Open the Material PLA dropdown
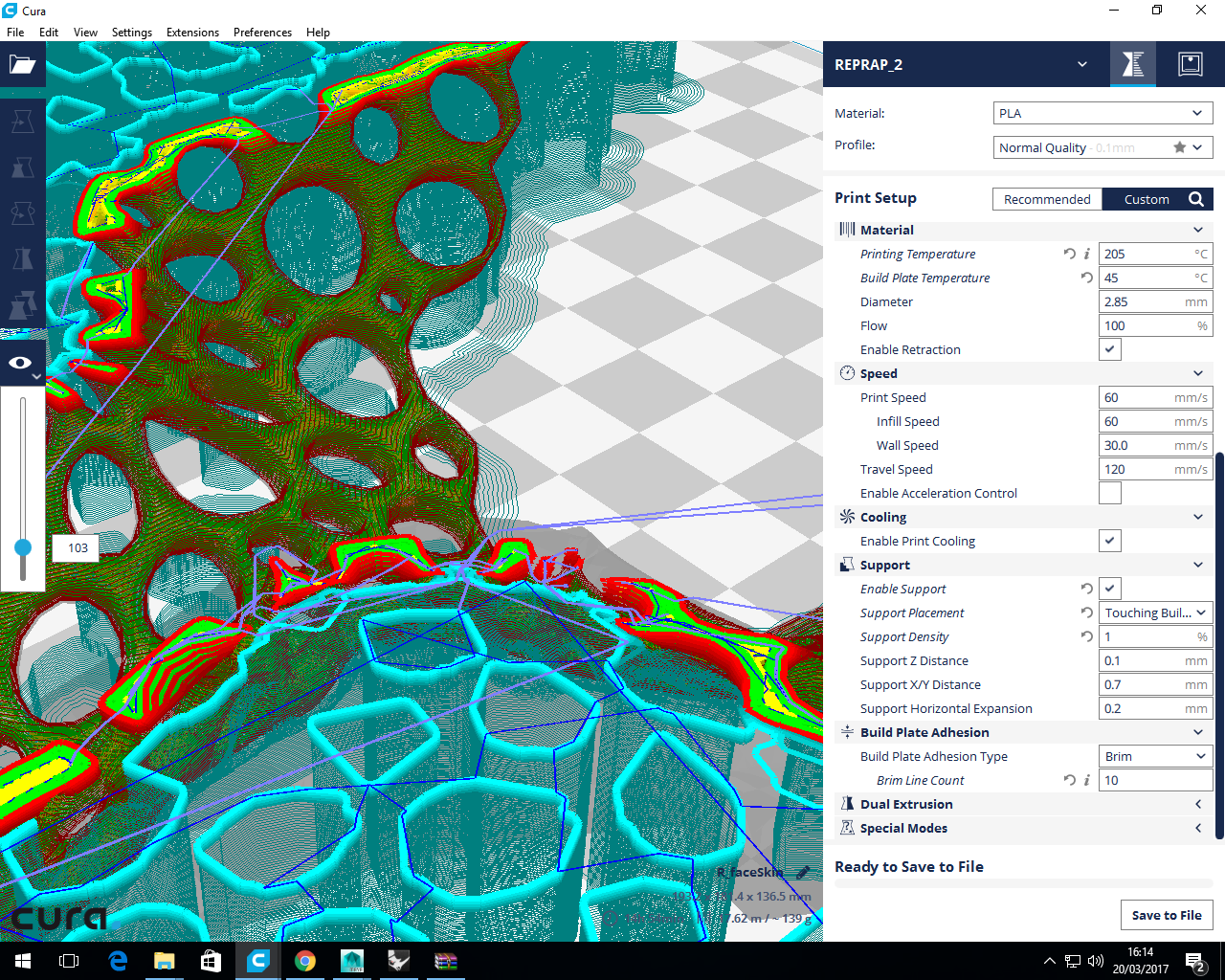This screenshot has height=980, width=1225. pos(1102,113)
